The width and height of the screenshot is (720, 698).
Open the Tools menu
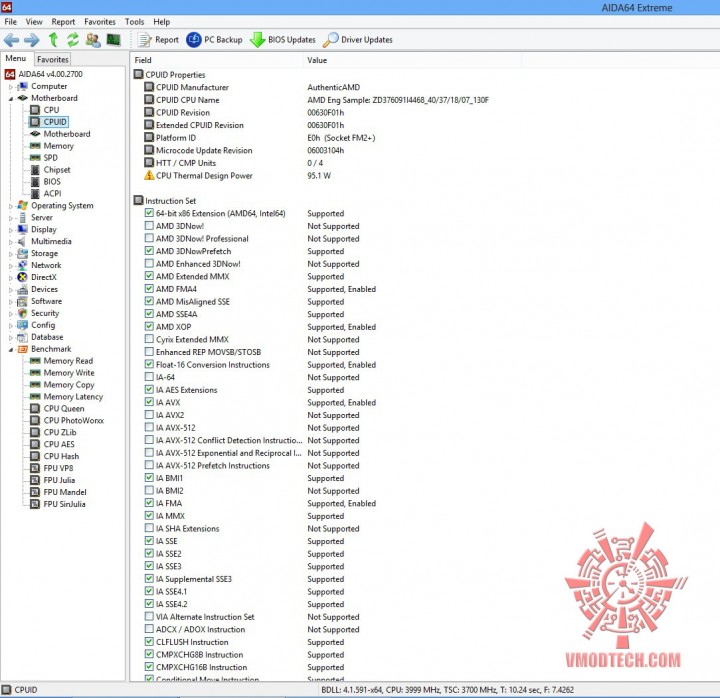134,22
